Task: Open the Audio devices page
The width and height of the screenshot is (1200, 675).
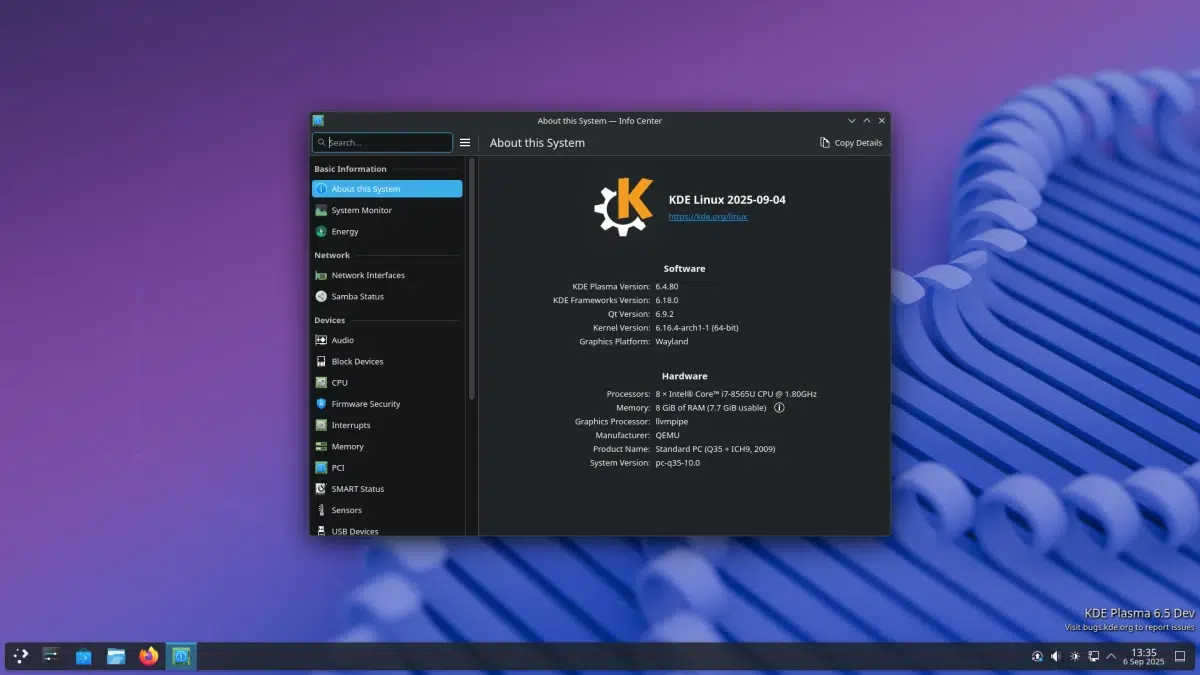Action: [x=387, y=340]
